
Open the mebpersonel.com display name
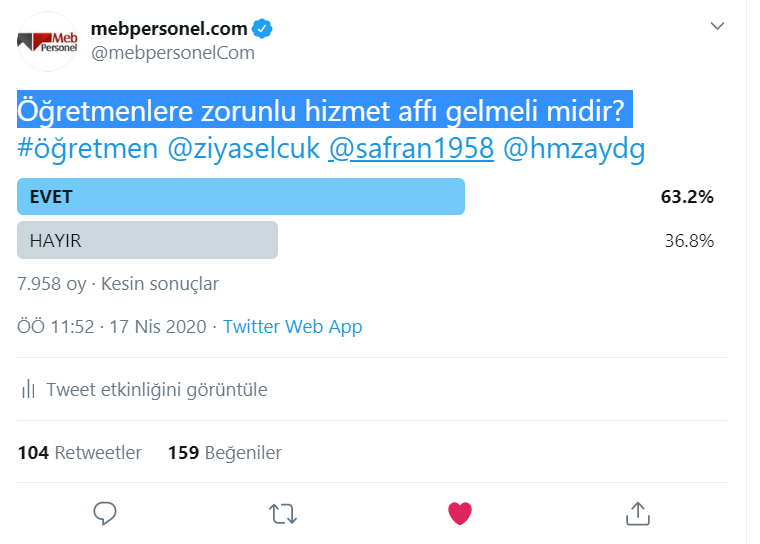tap(168, 27)
